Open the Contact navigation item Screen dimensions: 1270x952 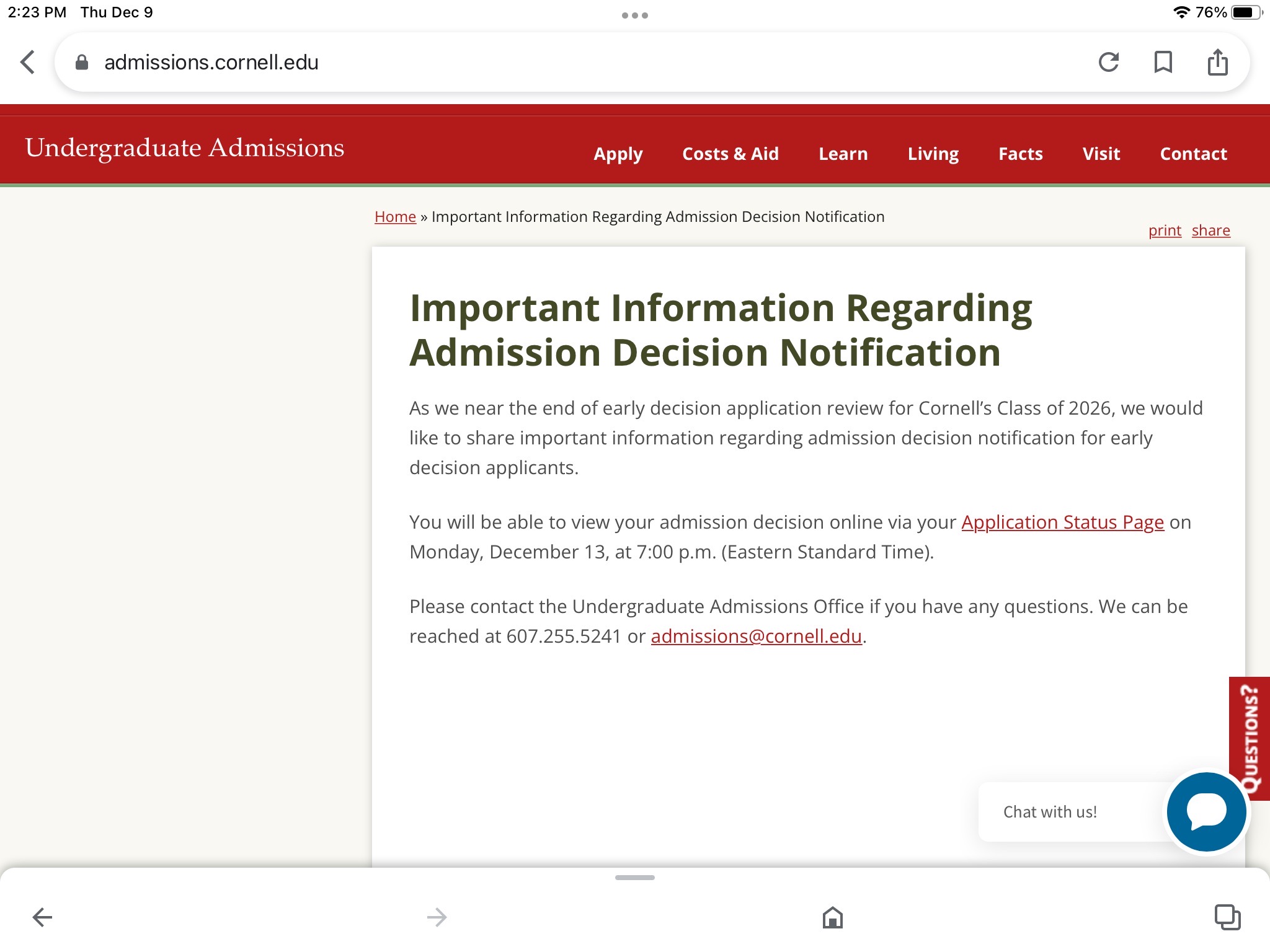[1193, 154]
